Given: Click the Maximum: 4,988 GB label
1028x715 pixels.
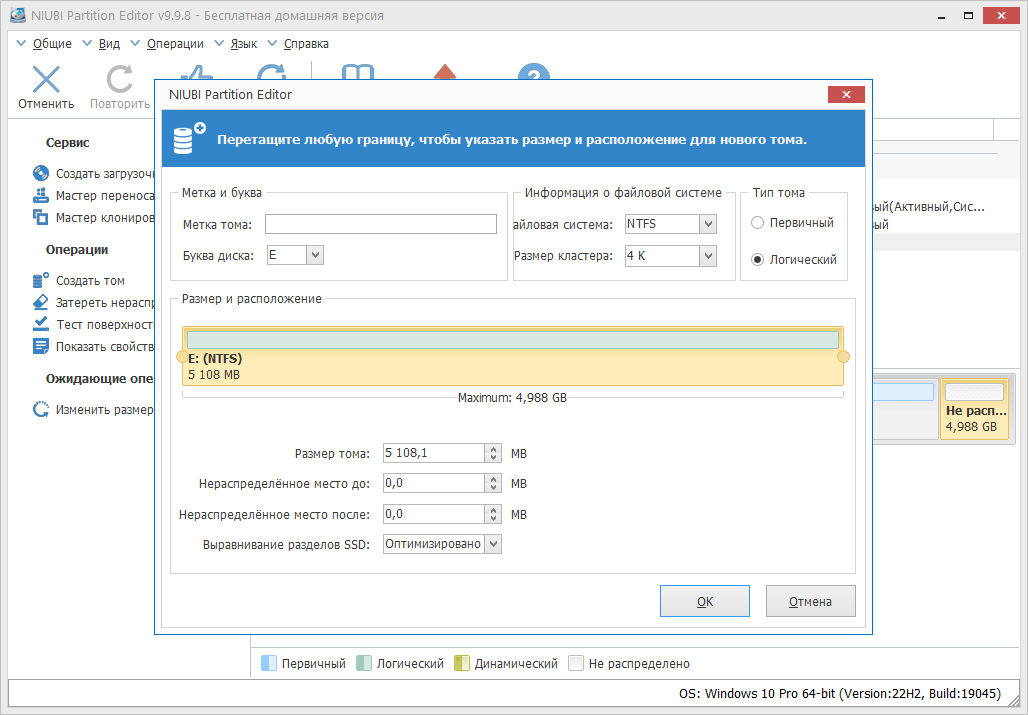Looking at the screenshot, I should [512, 397].
